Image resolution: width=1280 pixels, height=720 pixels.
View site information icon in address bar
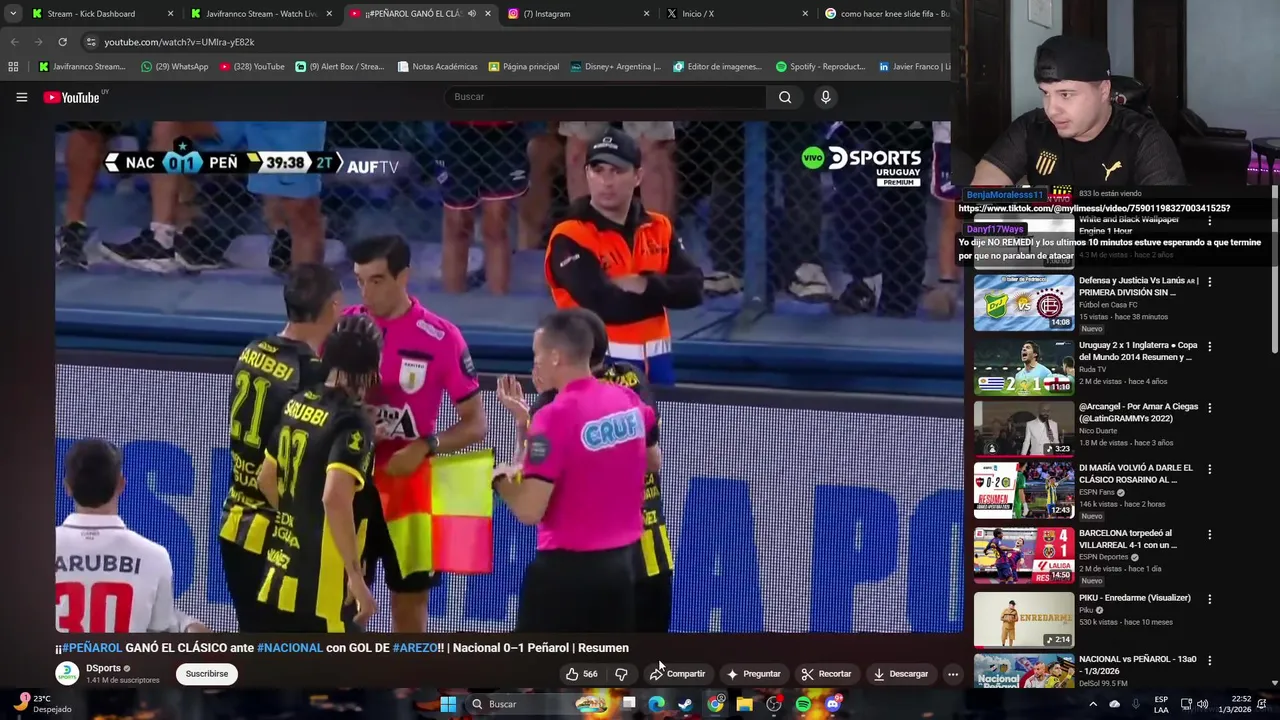(91, 42)
